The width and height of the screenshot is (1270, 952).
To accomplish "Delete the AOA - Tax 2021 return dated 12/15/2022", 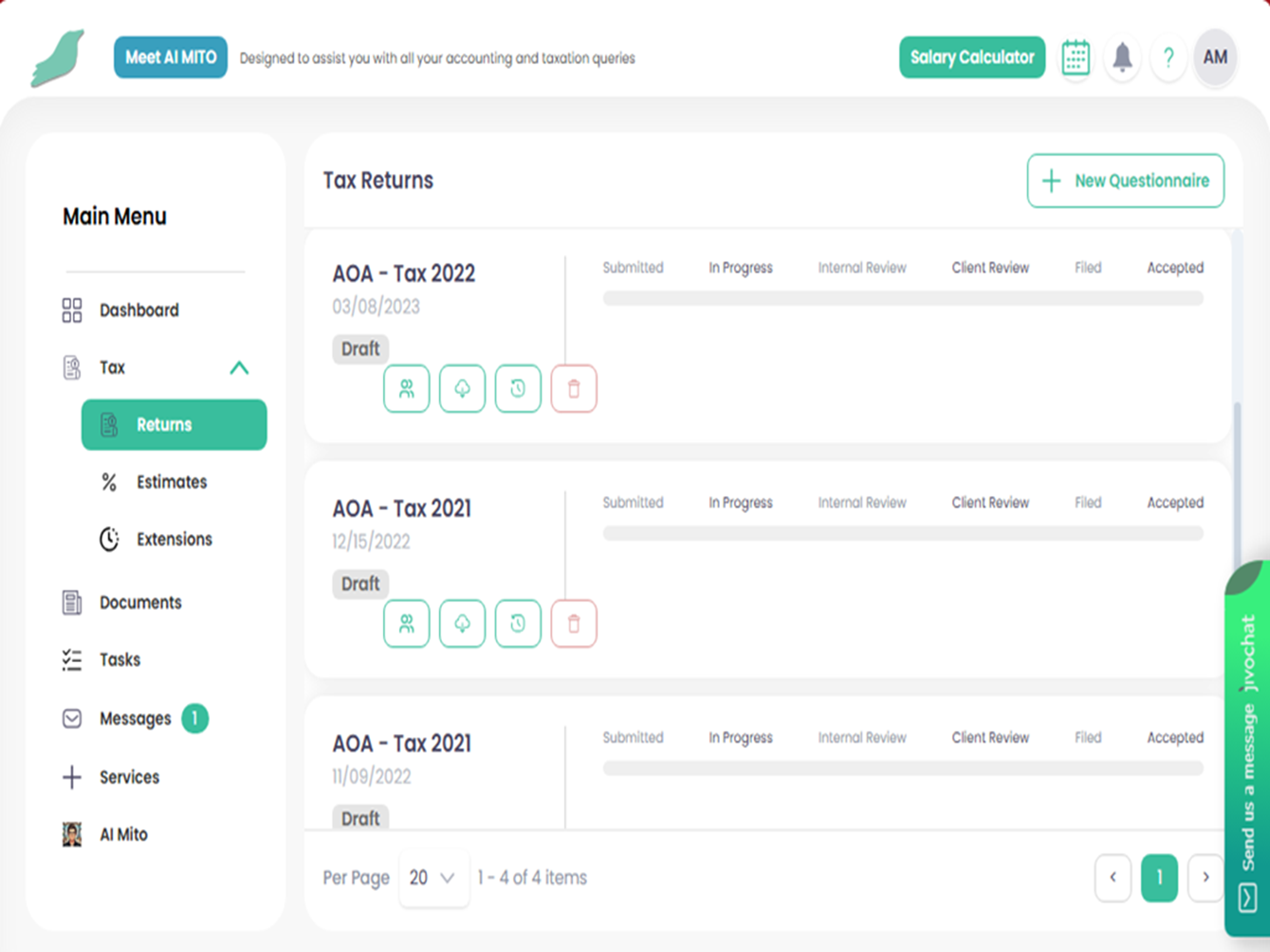I will [574, 623].
